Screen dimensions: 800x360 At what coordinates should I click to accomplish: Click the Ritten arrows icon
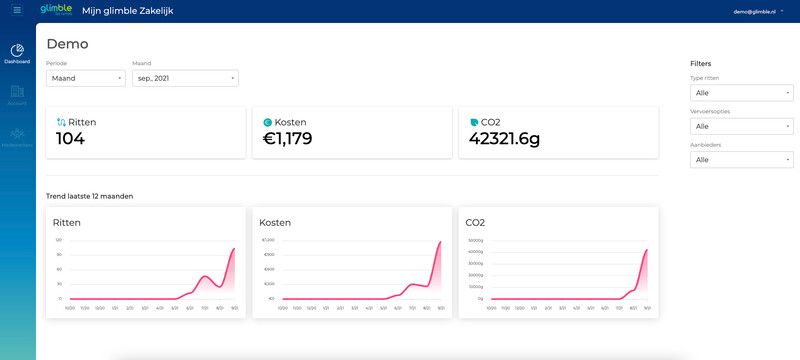click(x=61, y=122)
